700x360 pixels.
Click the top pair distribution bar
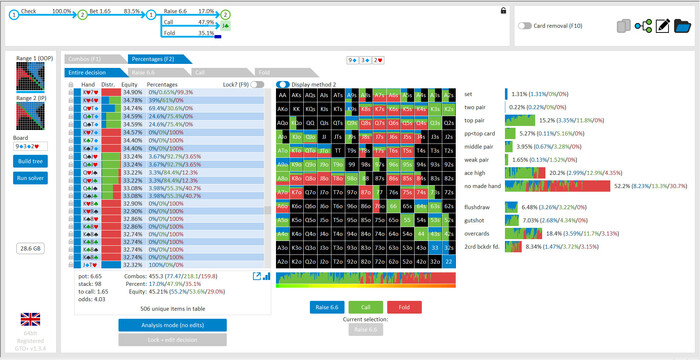pyautogui.click(x=520, y=120)
